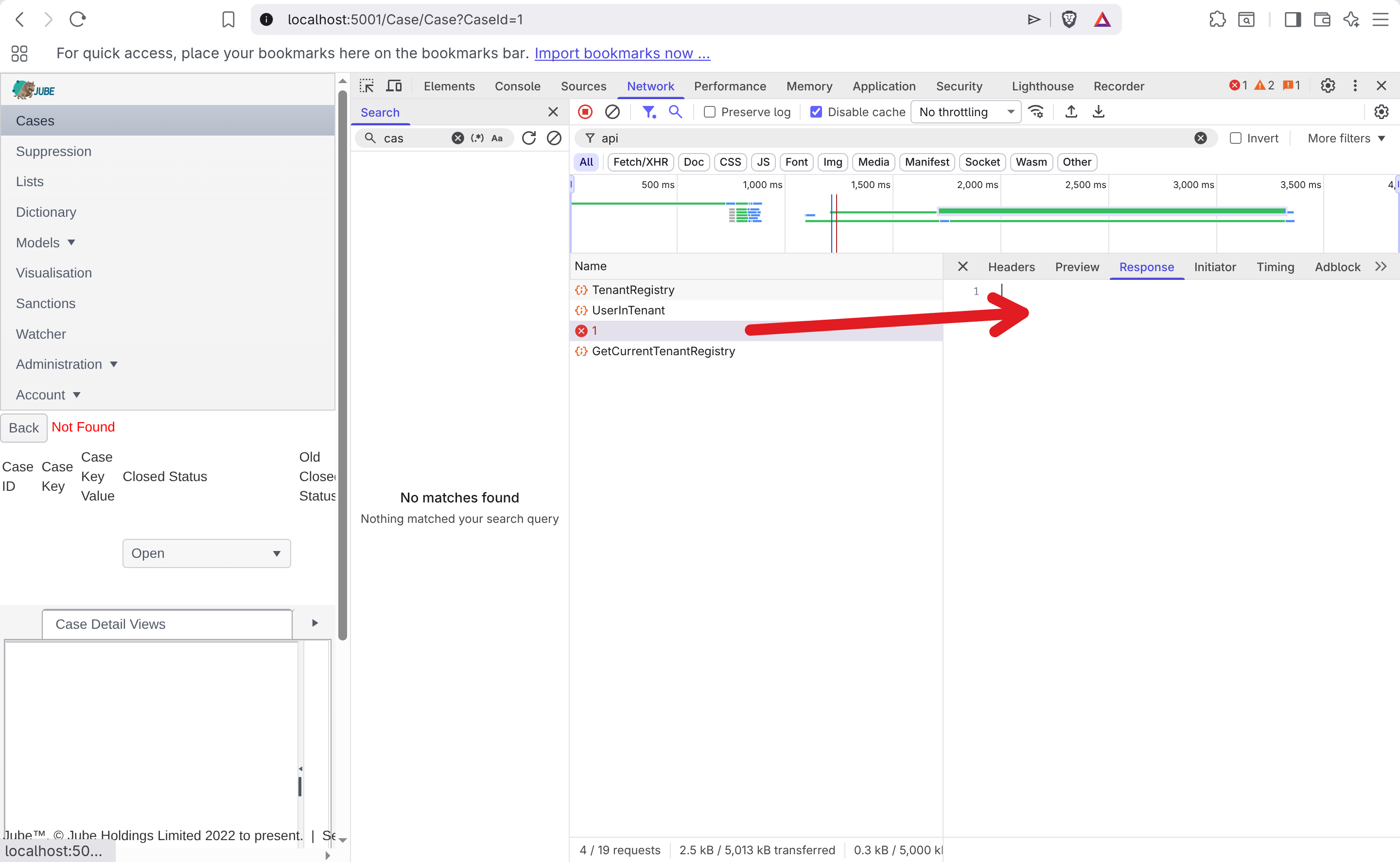This screenshot has height=862, width=1400.
Task: Switch to Console tab
Action: (517, 86)
